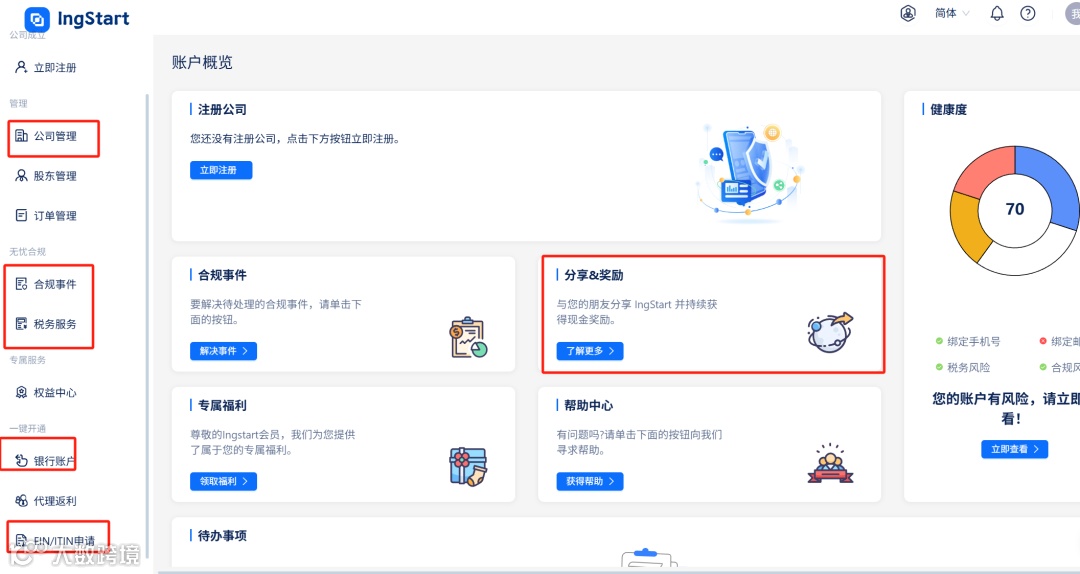
Task: Click the 解决事件 button
Action: tap(223, 351)
